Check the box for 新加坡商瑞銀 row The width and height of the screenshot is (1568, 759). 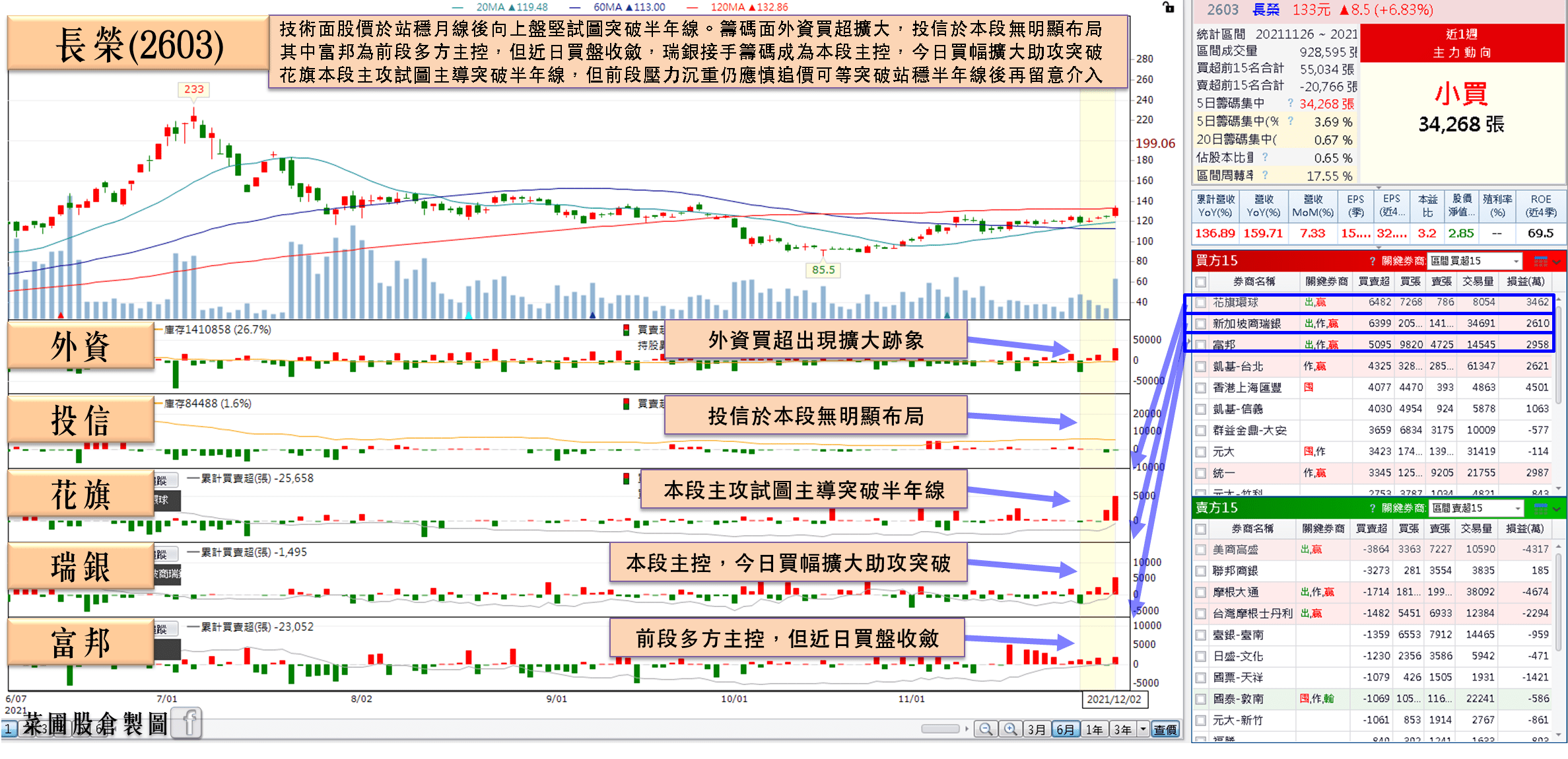click(x=1201, y=324)
